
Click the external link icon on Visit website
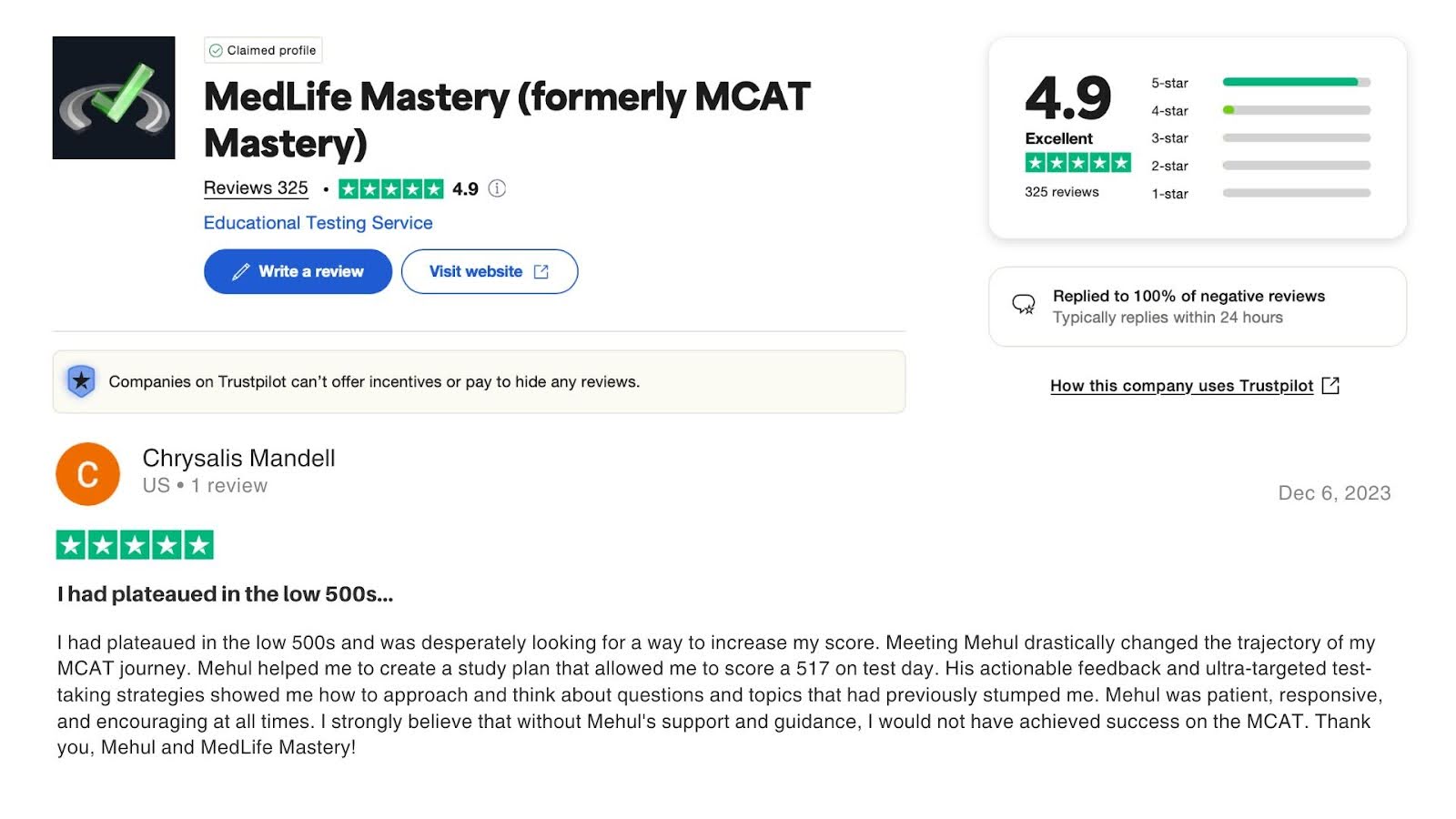click(x=541, y=272)
